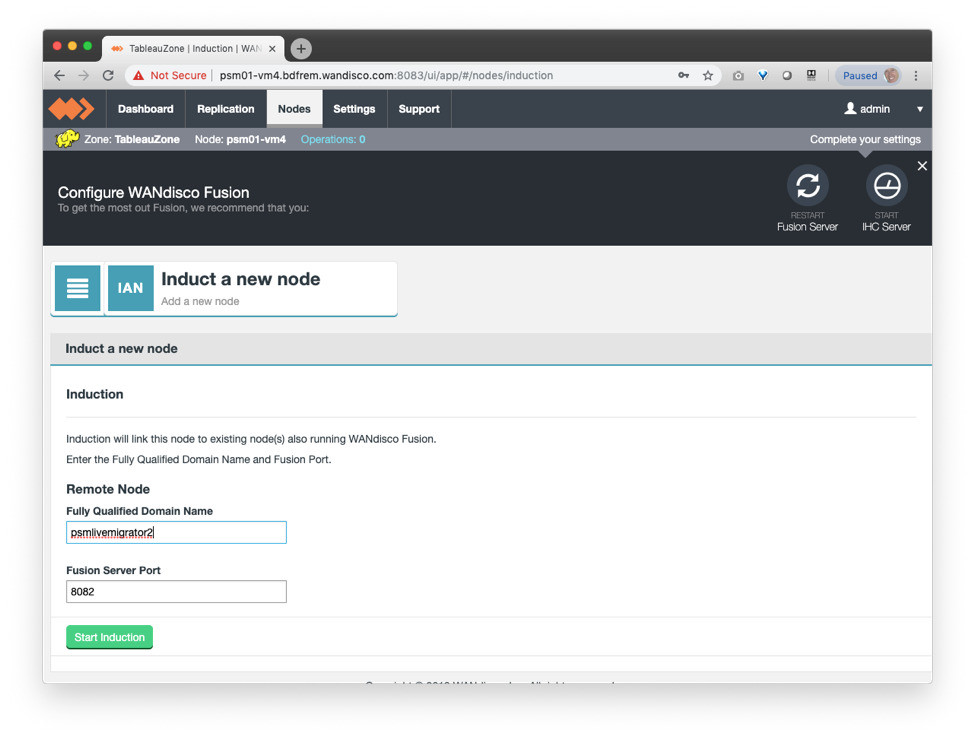The width and height of the screenshot is (974, 739).
Task: Focus the Fully Qualified Domain Name field
Action: [176, 533]
